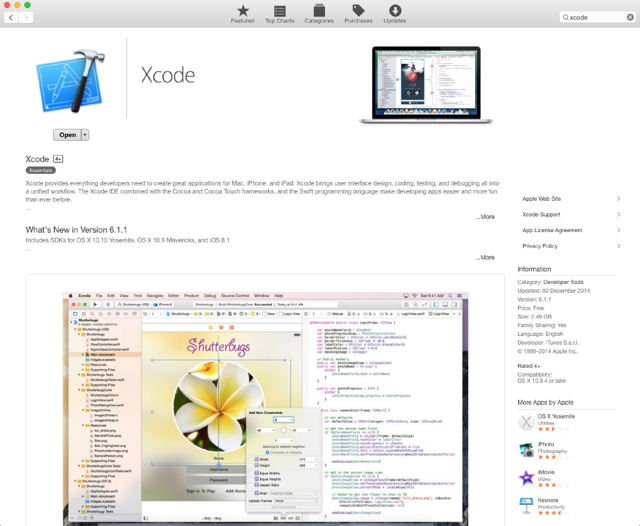The image size is (640, 526).
Task: Click the search magnifier icon
Action: 565,17
